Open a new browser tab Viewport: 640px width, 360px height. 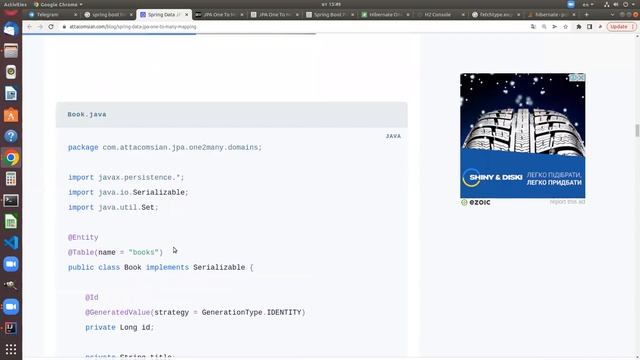click(x=587, y=14)
